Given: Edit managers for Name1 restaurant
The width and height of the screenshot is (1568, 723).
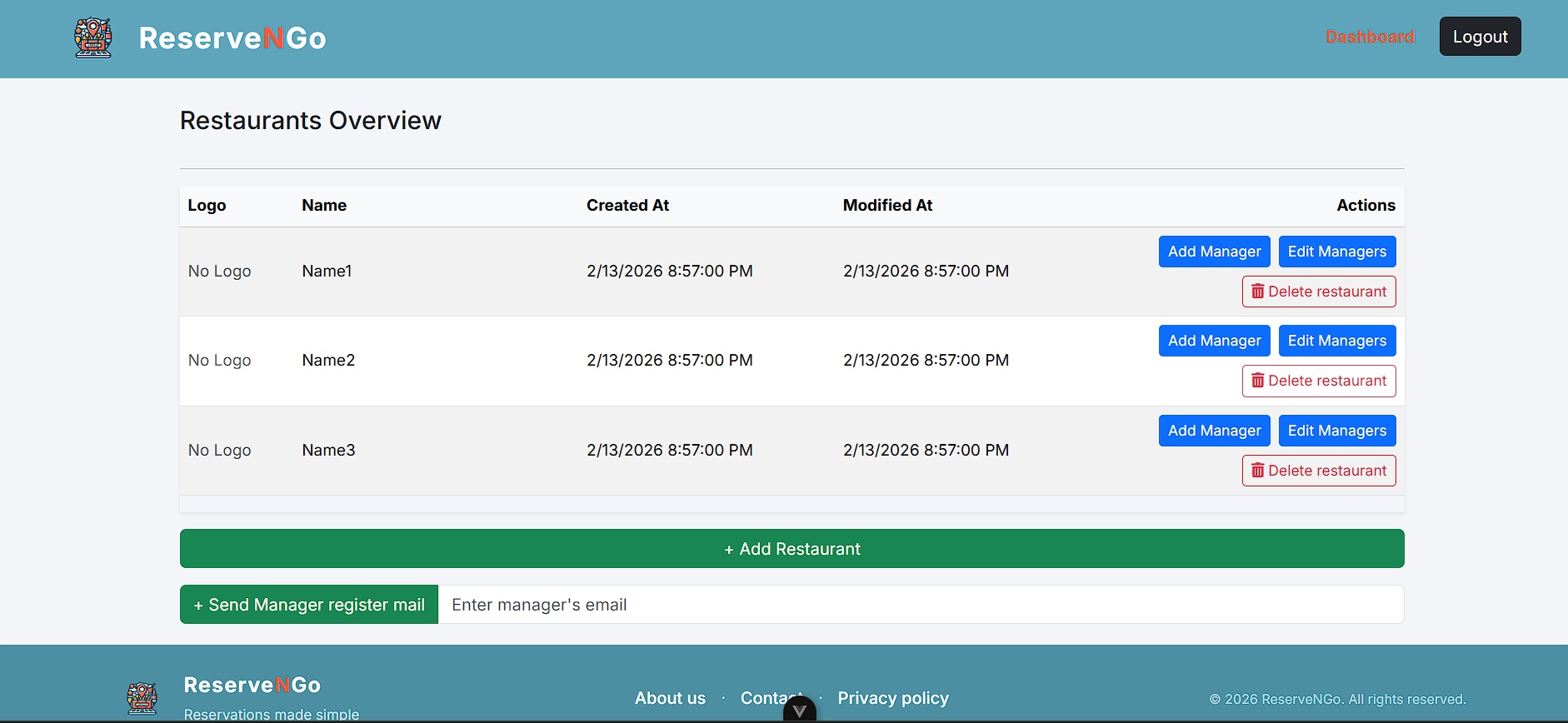Looking at the screenshot, I should coord(1336,252).
